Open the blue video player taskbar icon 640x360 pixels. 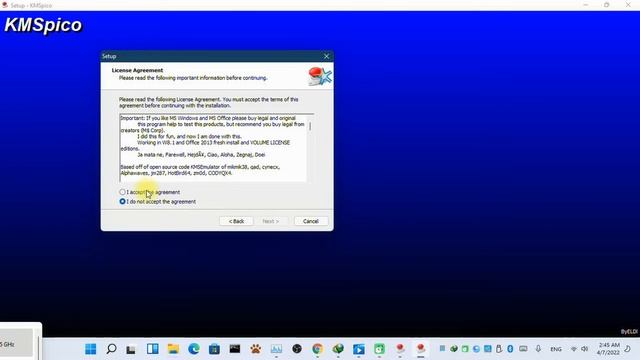click(x=359, y=349)
